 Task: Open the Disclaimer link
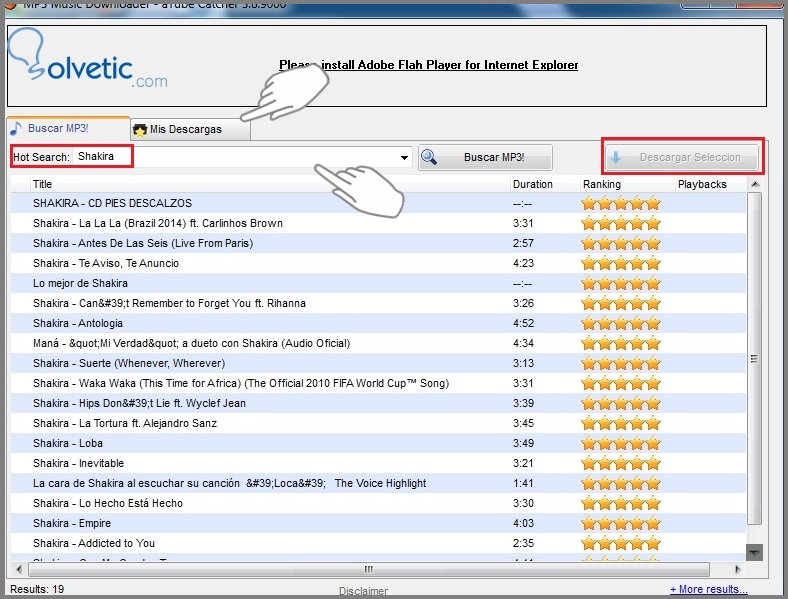[363, 591]
